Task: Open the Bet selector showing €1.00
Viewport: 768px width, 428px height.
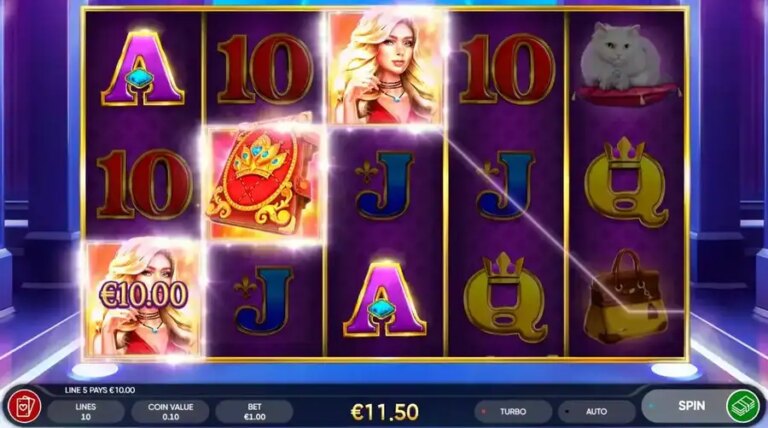Action: click(x=254, y=411)
